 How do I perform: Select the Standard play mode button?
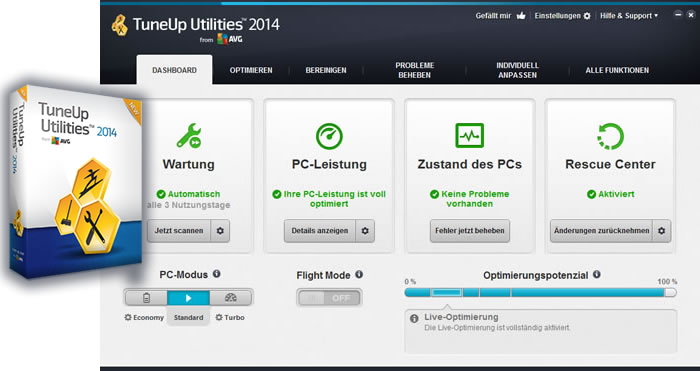click(188, 298)
